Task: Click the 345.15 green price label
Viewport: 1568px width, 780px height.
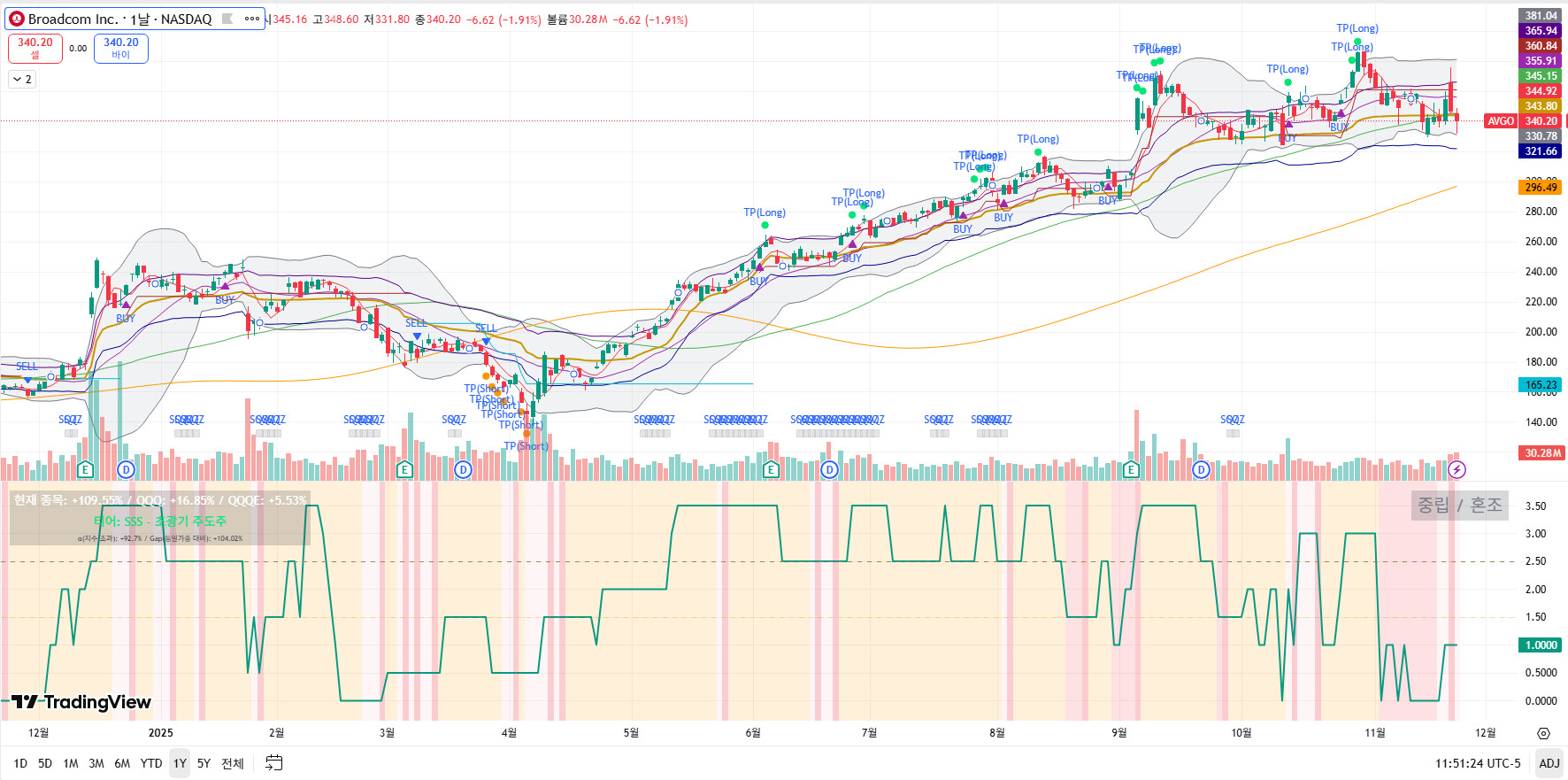Action: (1541, 76)
